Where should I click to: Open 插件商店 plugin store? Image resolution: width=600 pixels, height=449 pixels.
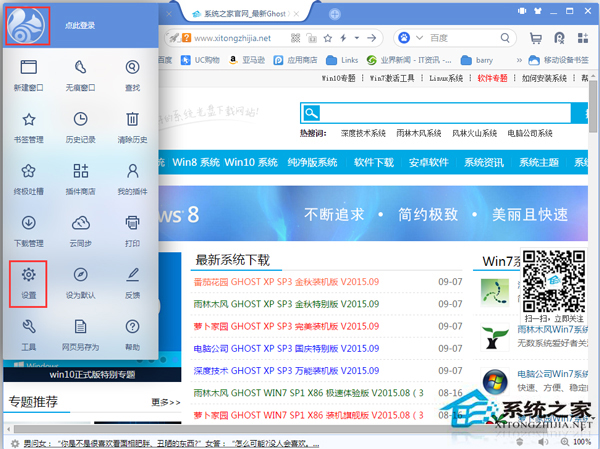[80, 179]
